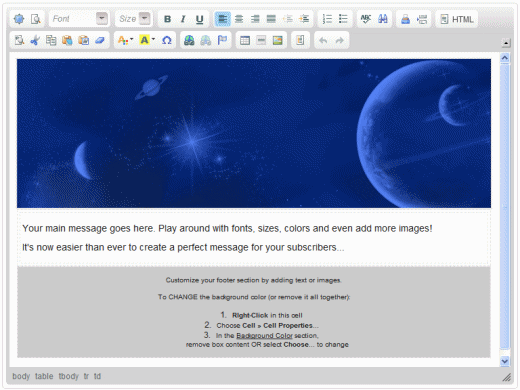Select justify full alignment
This screenshot has height=390, width=520.
[x=271, y=19]
